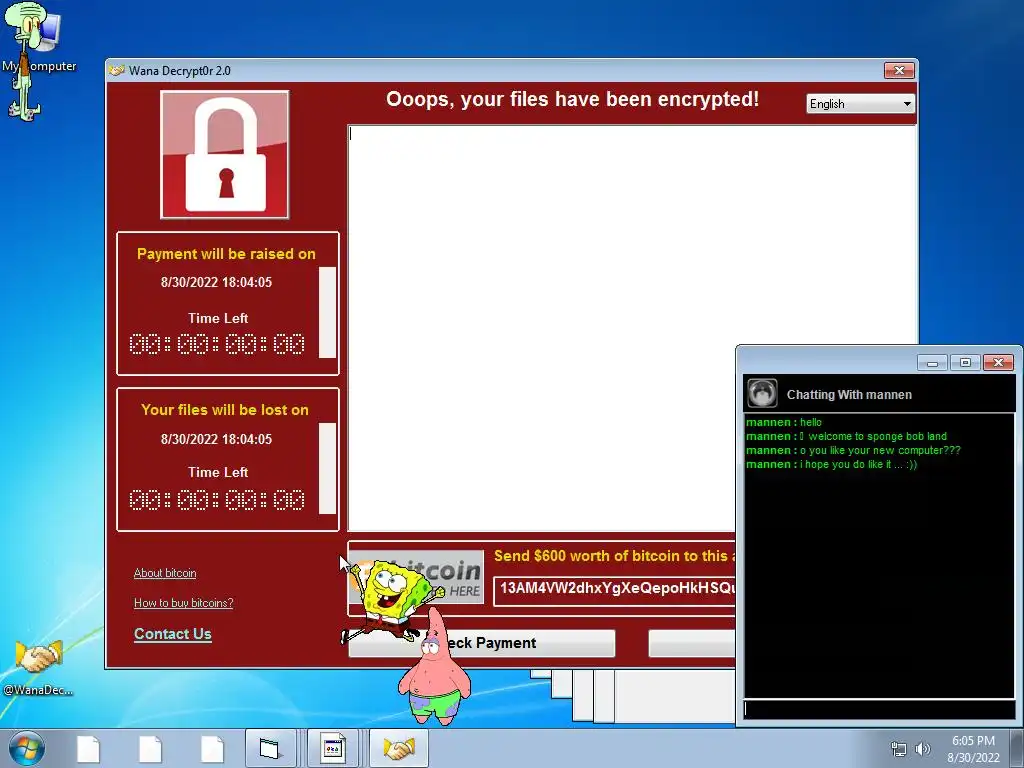Close the Wana Decrypt0r 2.0 window
The width and height of the screenshot is (1024, 768).
click(x=899, y=70)
